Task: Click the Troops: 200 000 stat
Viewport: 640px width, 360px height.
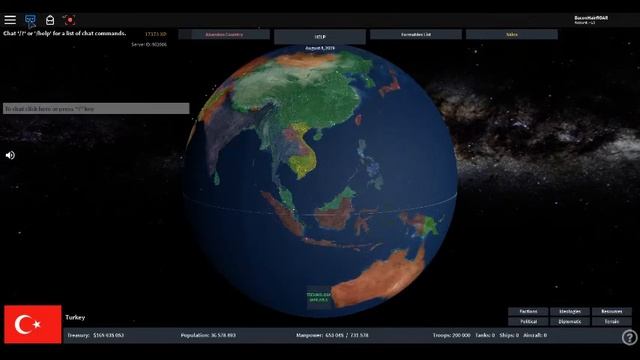Action: point(451,335)
